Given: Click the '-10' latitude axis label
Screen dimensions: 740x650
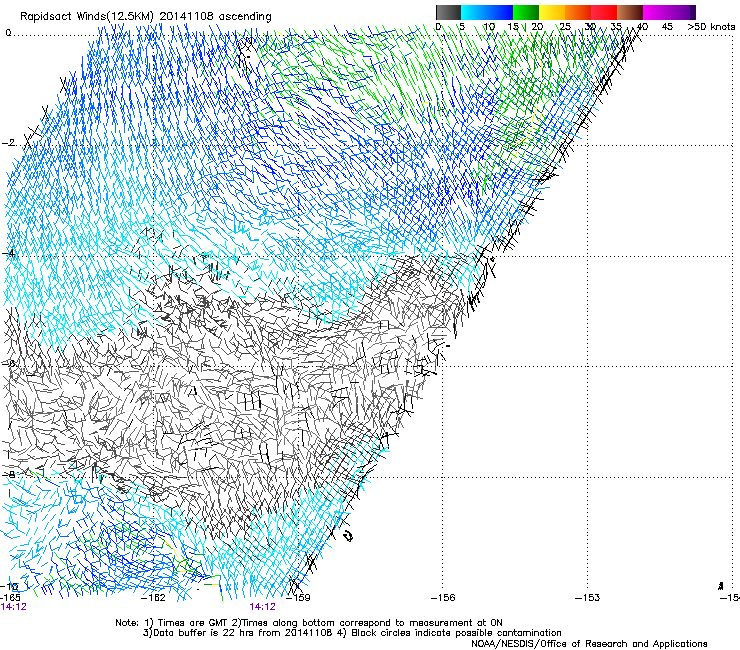Looking at the screenshot, I should tap(9, 586).
